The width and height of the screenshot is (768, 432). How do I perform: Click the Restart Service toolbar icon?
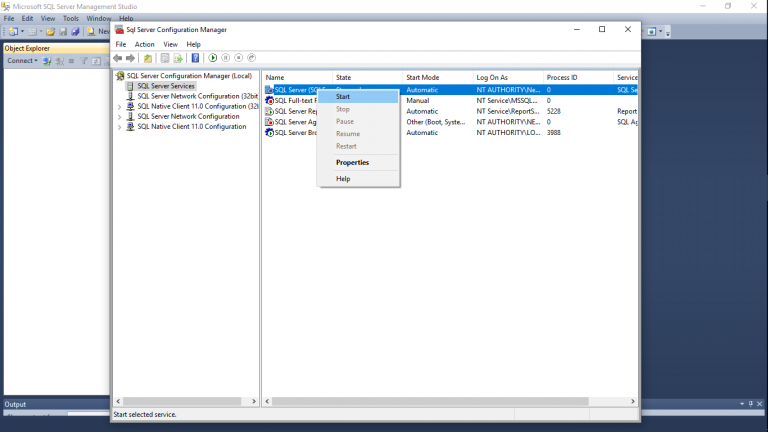point(251,58)
